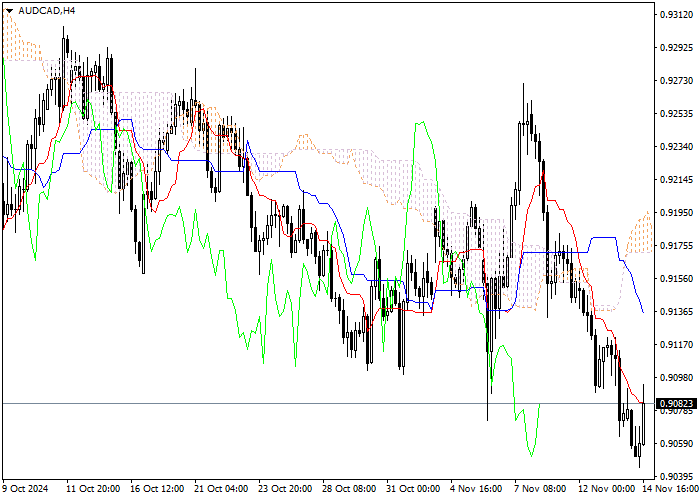Click the 9 Oct 2024 date label

click(25, 489)
